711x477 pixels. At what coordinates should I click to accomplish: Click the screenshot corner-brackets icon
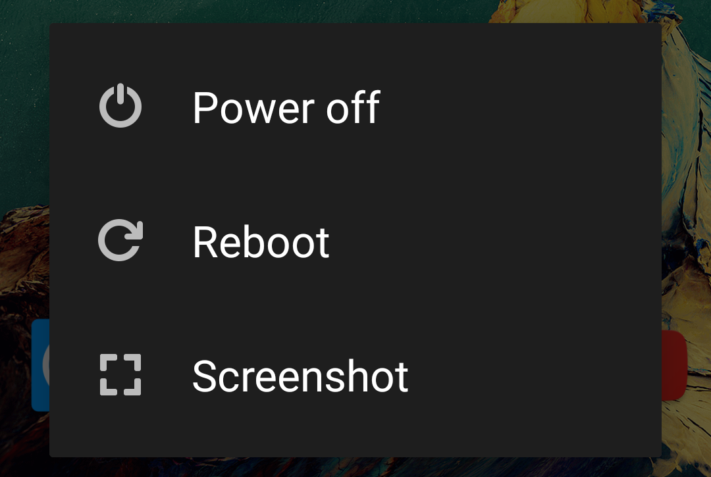120,375
